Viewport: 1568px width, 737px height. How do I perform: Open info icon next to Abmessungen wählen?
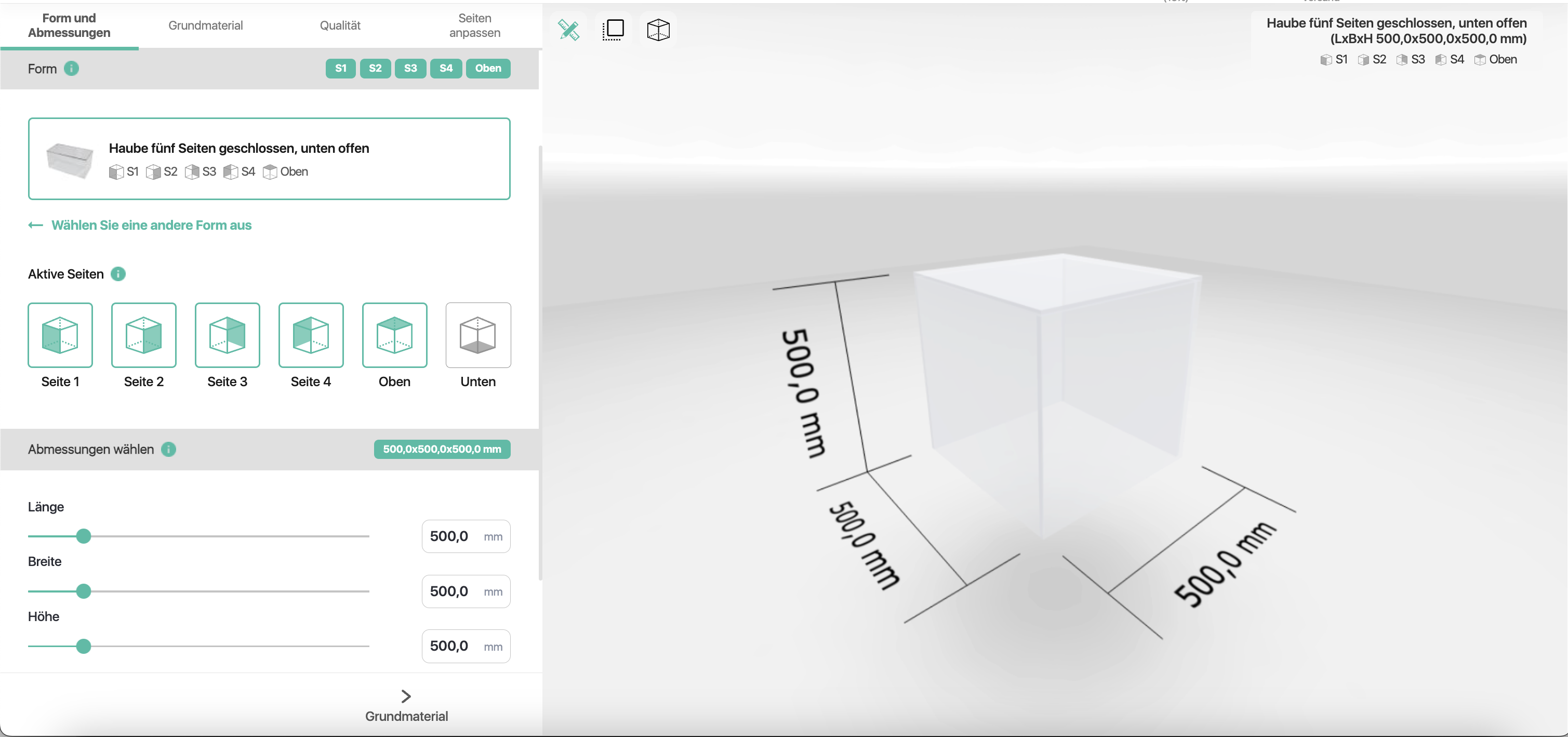click(x=169, y=450)
